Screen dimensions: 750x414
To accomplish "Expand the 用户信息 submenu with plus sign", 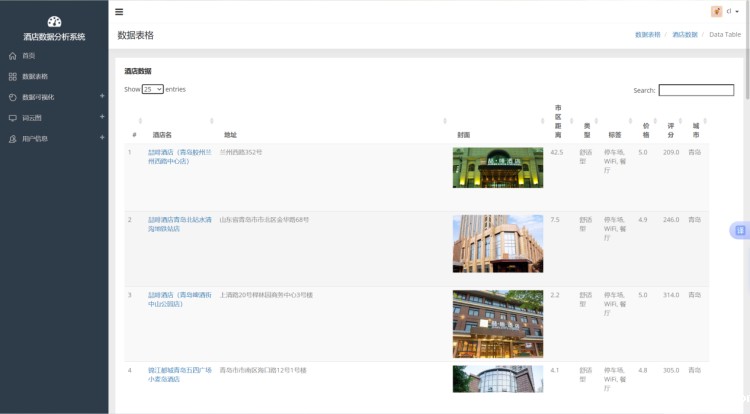I will click(102, 138).
